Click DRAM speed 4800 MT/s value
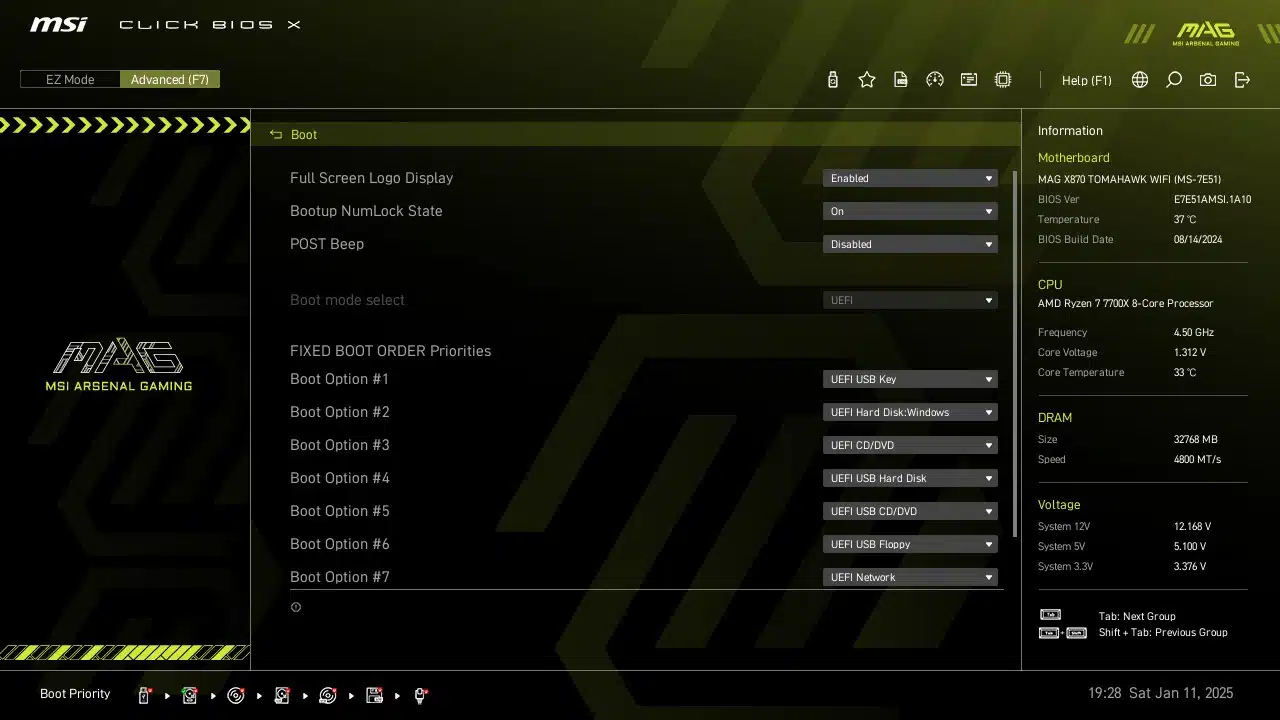 click(x=1197, y=460)
